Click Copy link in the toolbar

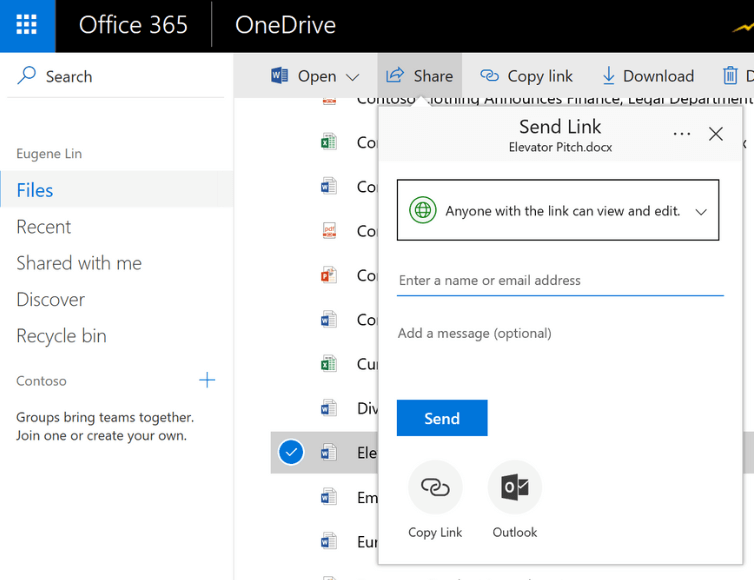(527, 76)
